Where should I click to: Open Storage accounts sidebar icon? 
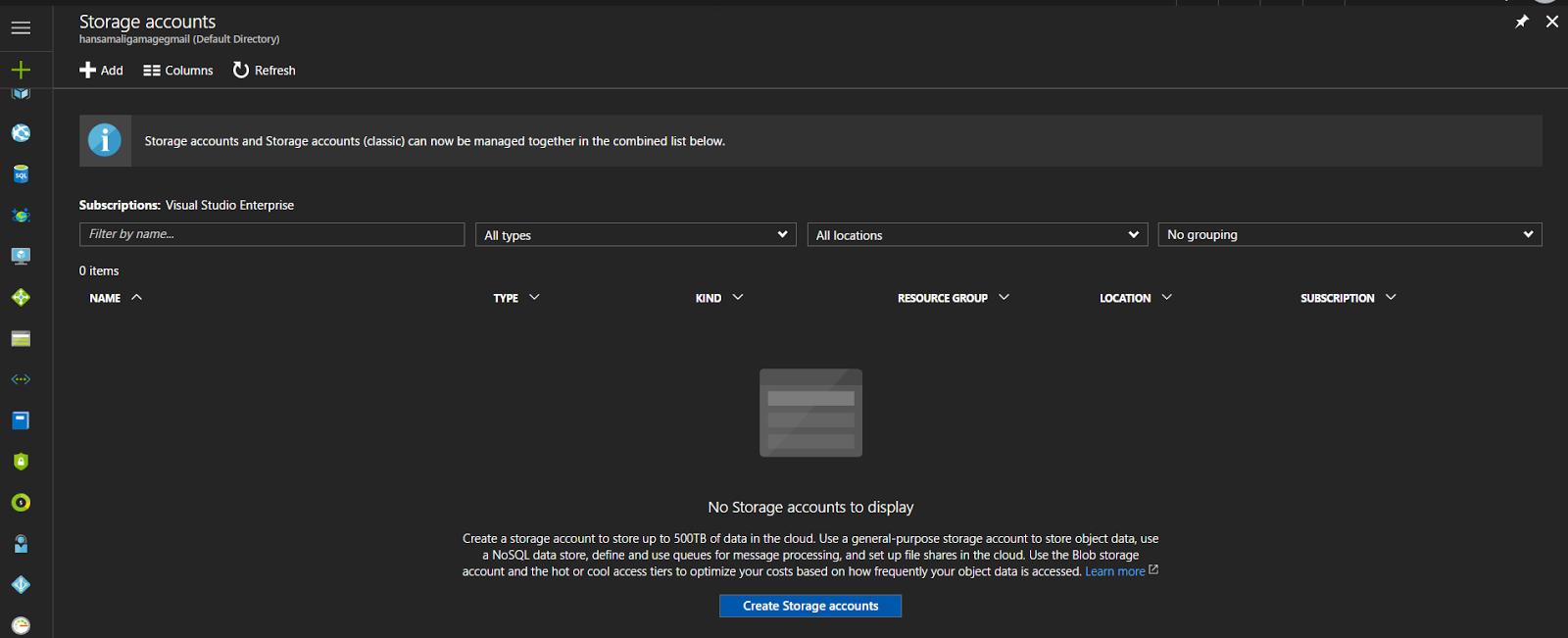coord(21,338)
